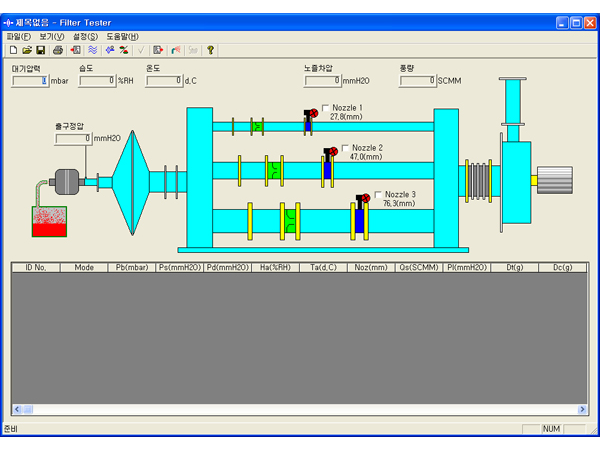Click the Print toolbar icon
The image size is (600, 450).
pos(58,49)
